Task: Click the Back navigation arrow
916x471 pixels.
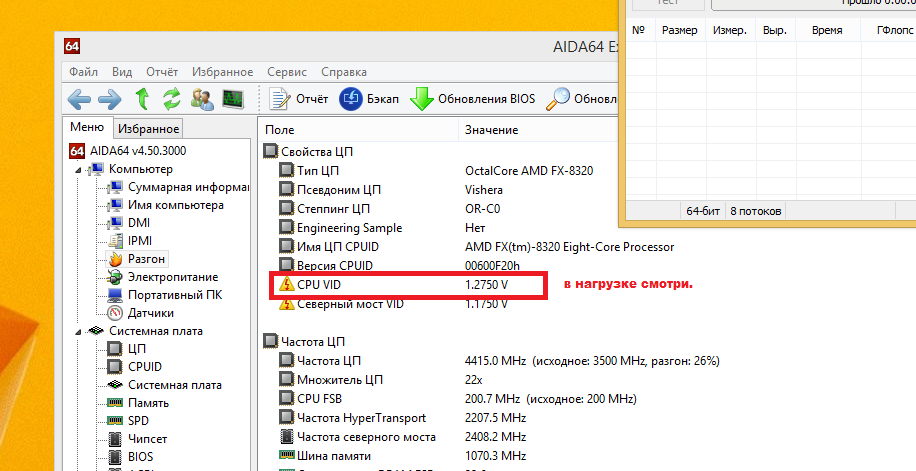Action: 79,99
